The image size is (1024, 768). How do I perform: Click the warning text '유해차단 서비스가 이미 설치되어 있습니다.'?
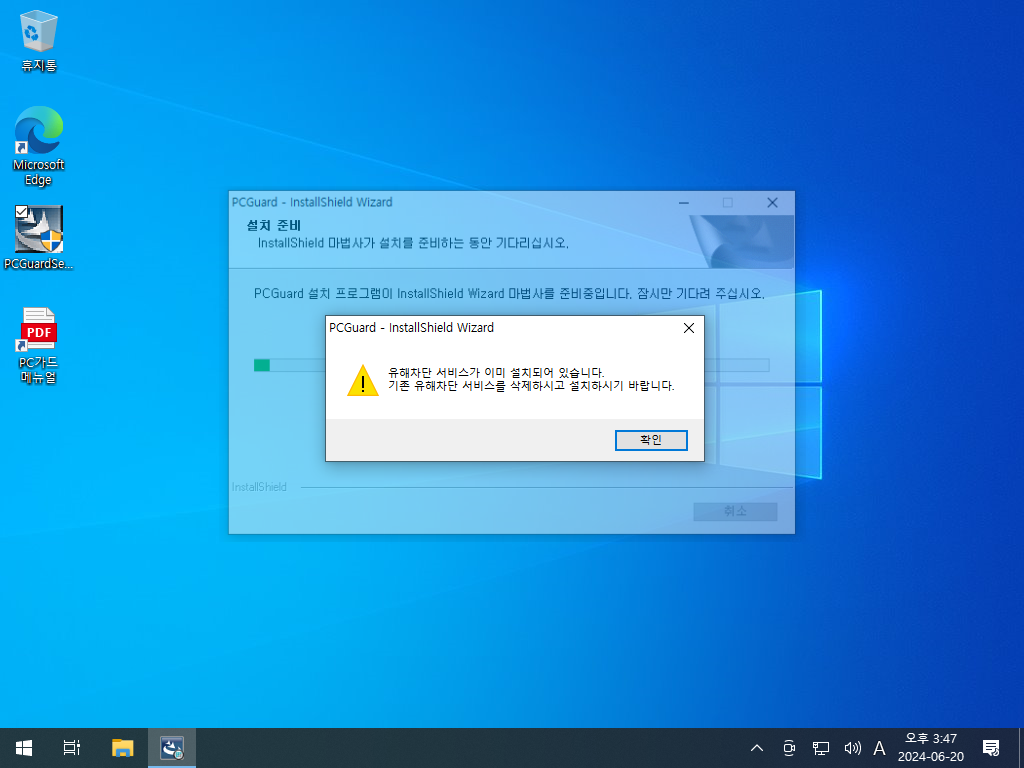(x=496, y=372)
